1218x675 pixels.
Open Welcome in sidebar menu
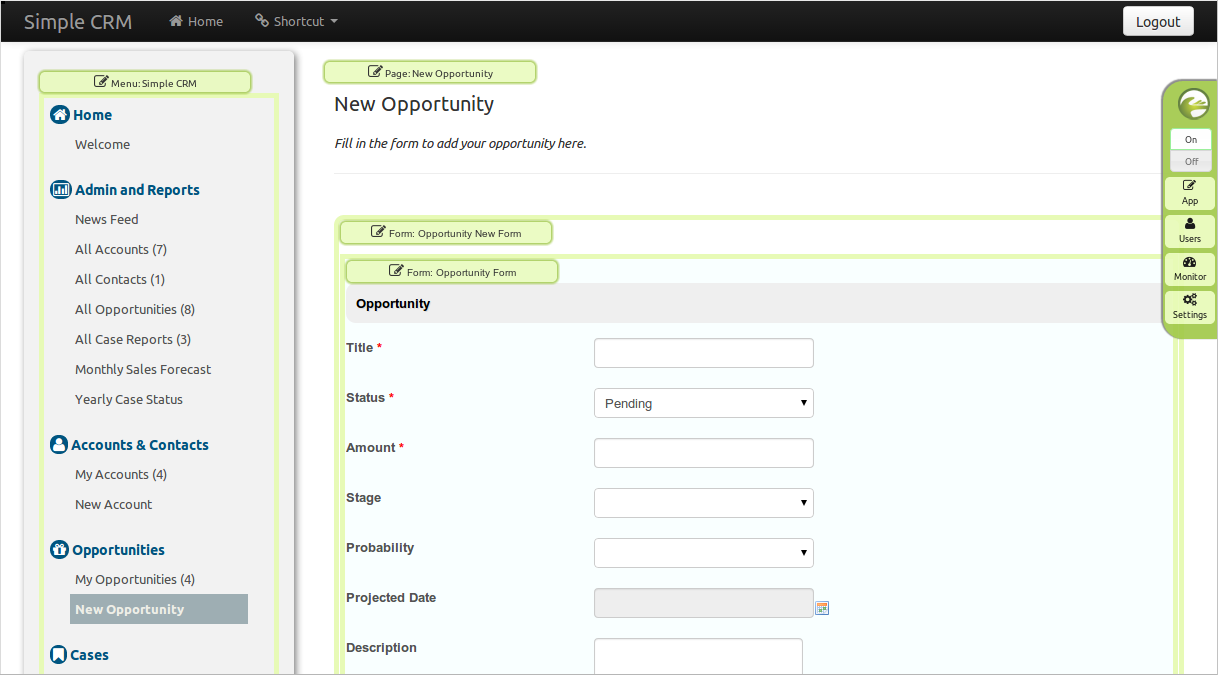click(x=102, y=144)
